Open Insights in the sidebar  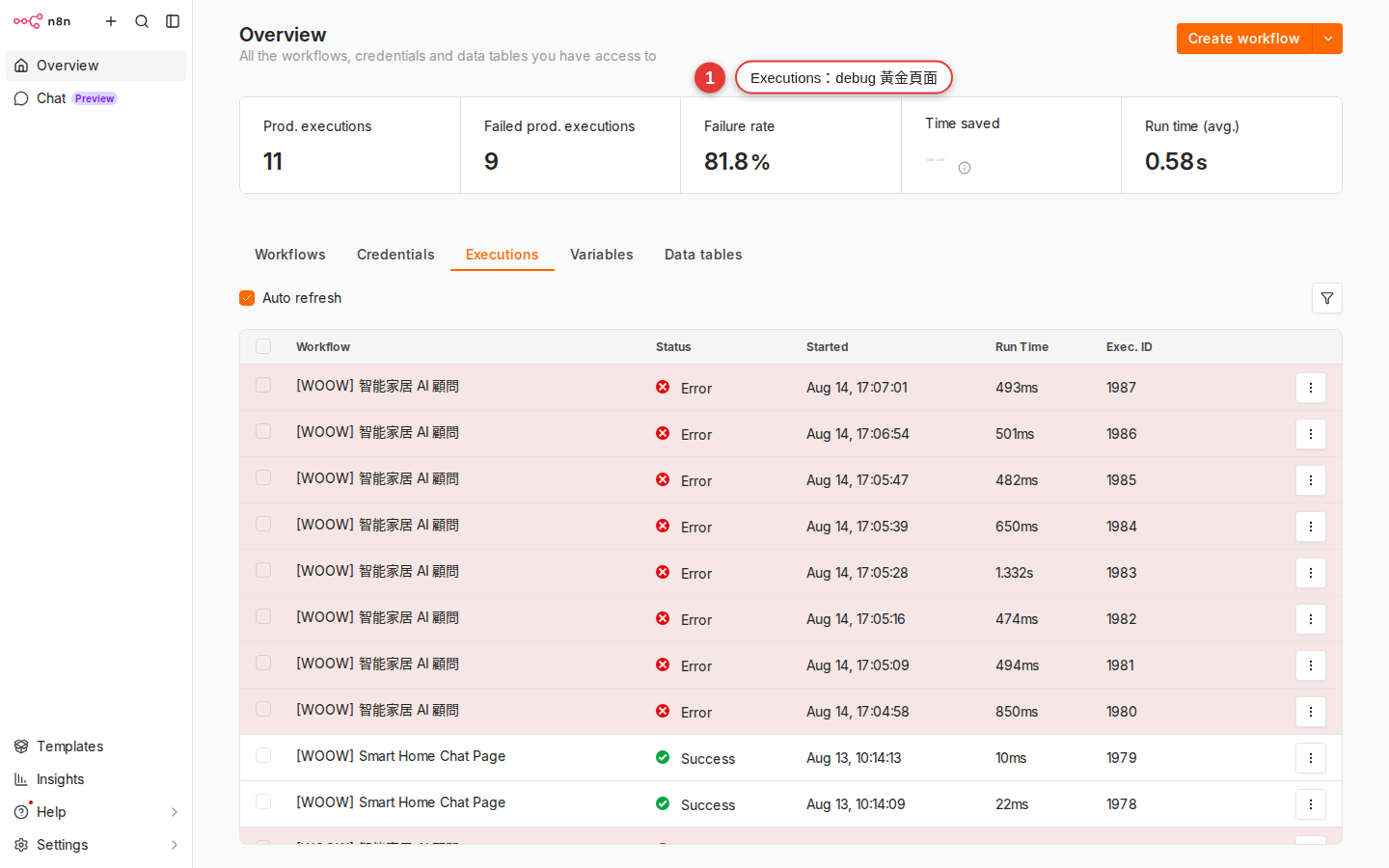tap(95, 779)
